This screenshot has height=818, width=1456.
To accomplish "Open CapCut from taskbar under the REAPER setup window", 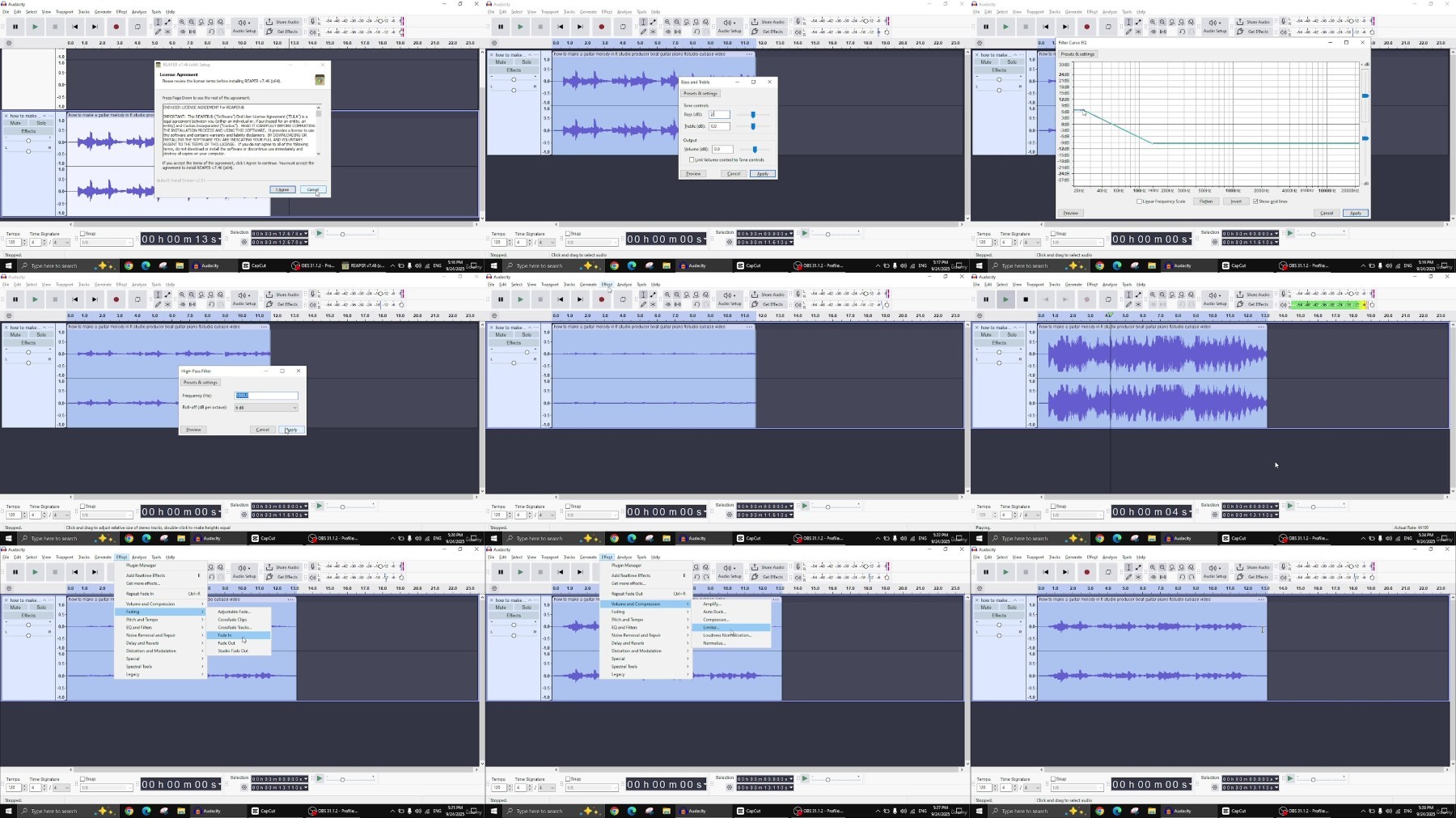I will (255, 265).
